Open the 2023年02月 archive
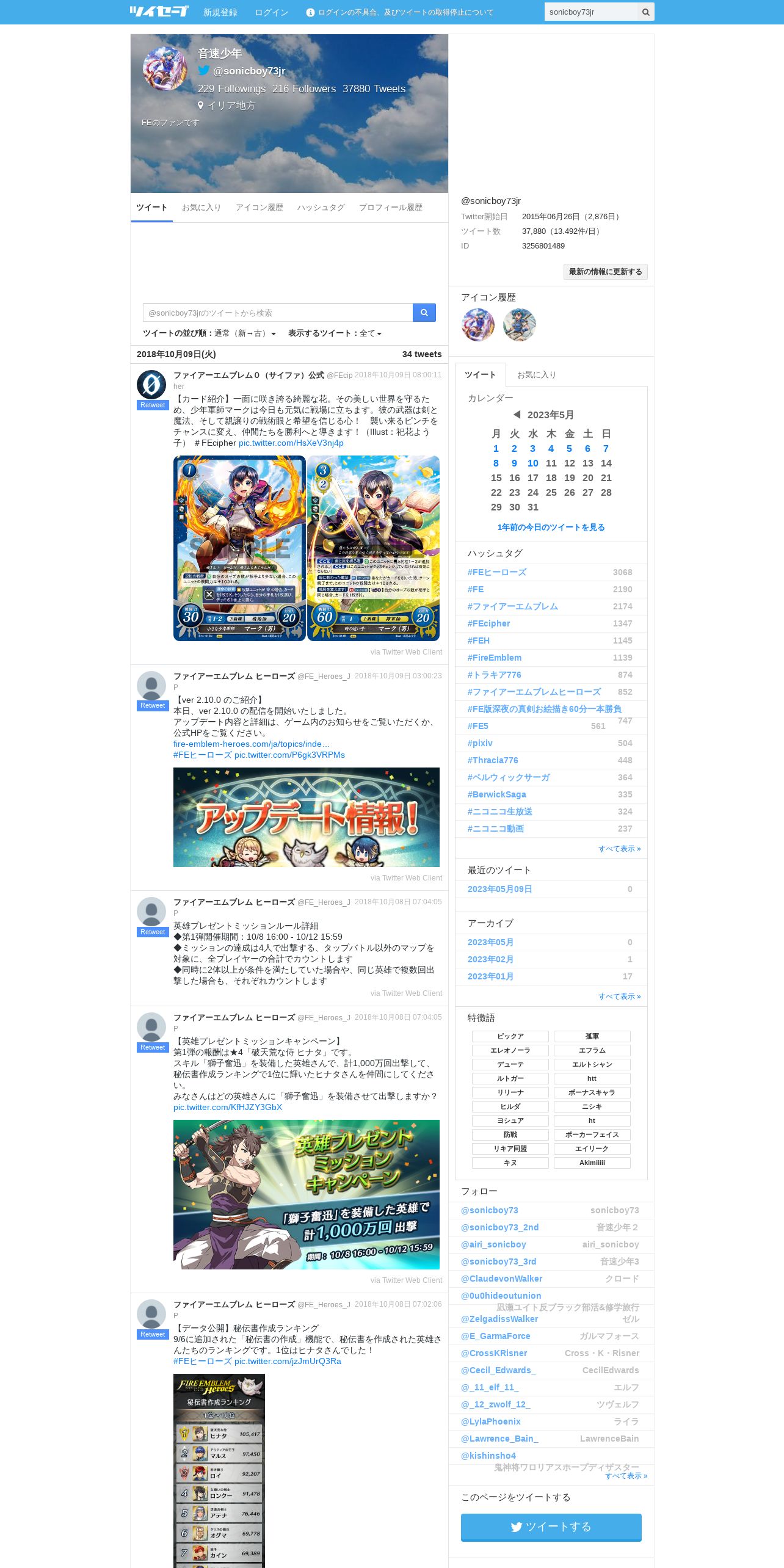The width and height of the screenshot is (784, 1568). [491, 959]
